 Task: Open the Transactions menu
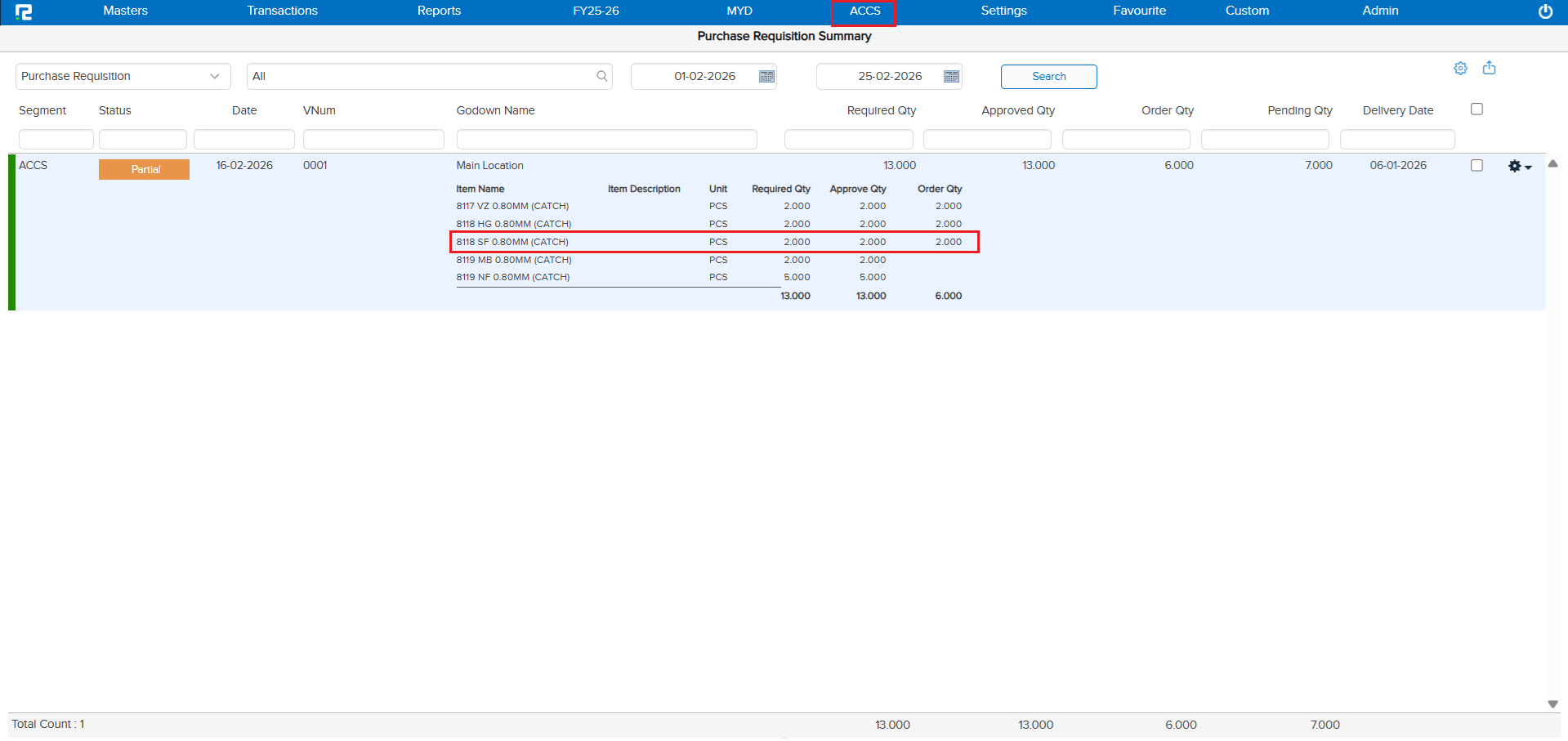pos(282,11)
